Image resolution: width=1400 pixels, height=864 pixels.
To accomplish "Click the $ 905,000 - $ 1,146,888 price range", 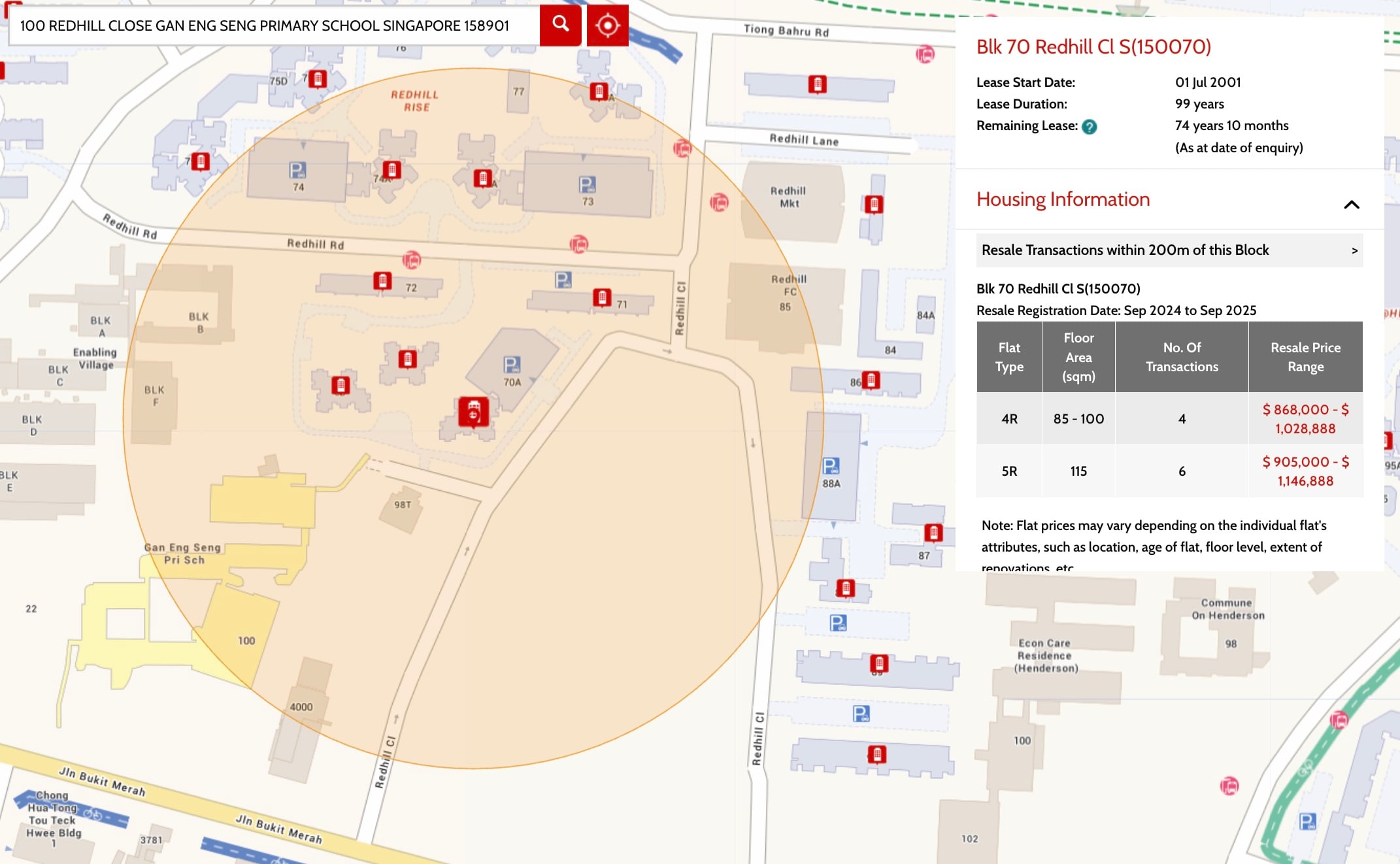I will click(x=1305, y=471).
